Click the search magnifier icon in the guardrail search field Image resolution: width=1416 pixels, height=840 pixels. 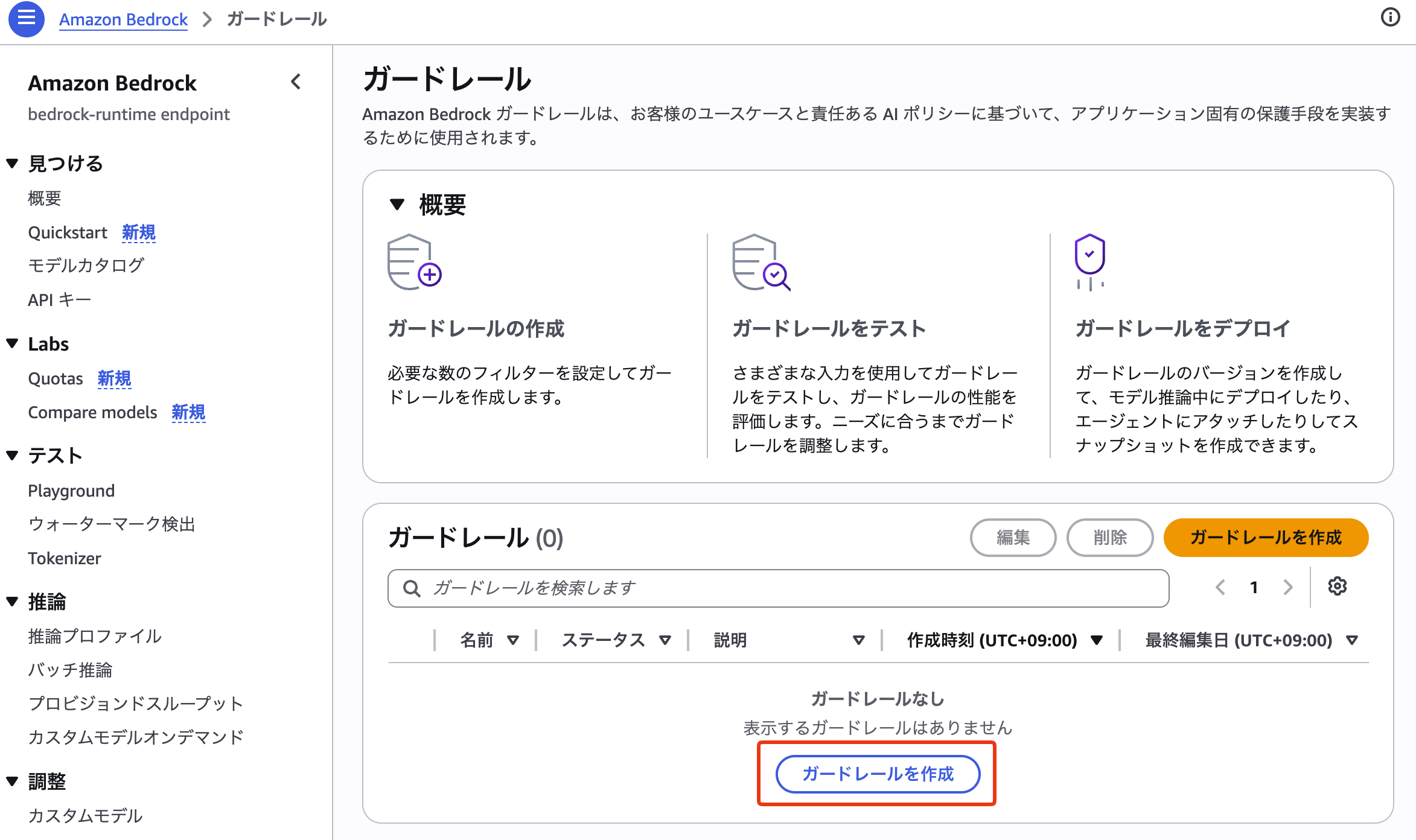point(412,588)
